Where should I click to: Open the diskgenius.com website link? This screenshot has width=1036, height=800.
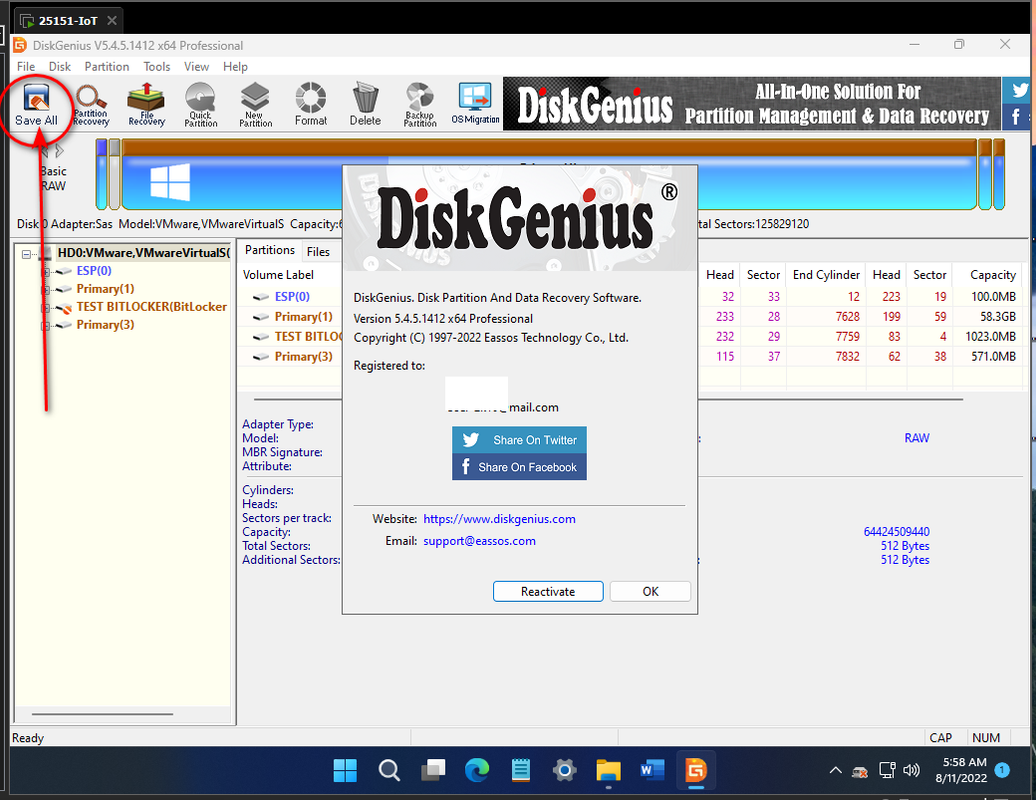click(499, 519)
